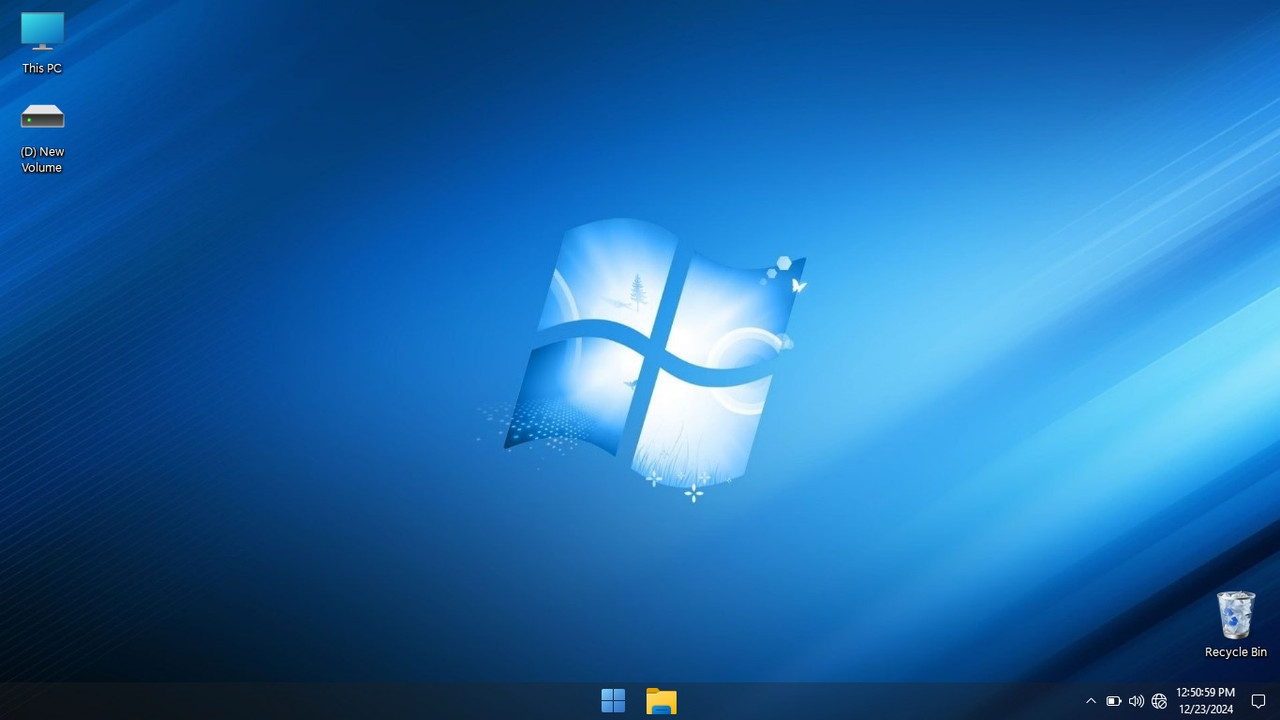Open the volume speaker icon

[1136, 701]
